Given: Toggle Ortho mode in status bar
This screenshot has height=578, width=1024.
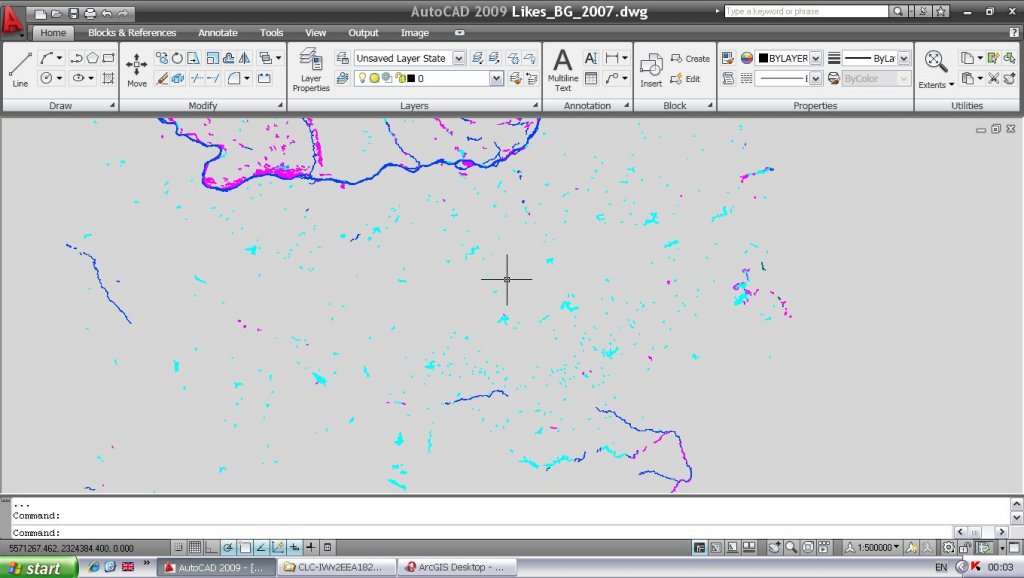Looking at the screenshot, I should pyautogui.click(x=211, y=547).
